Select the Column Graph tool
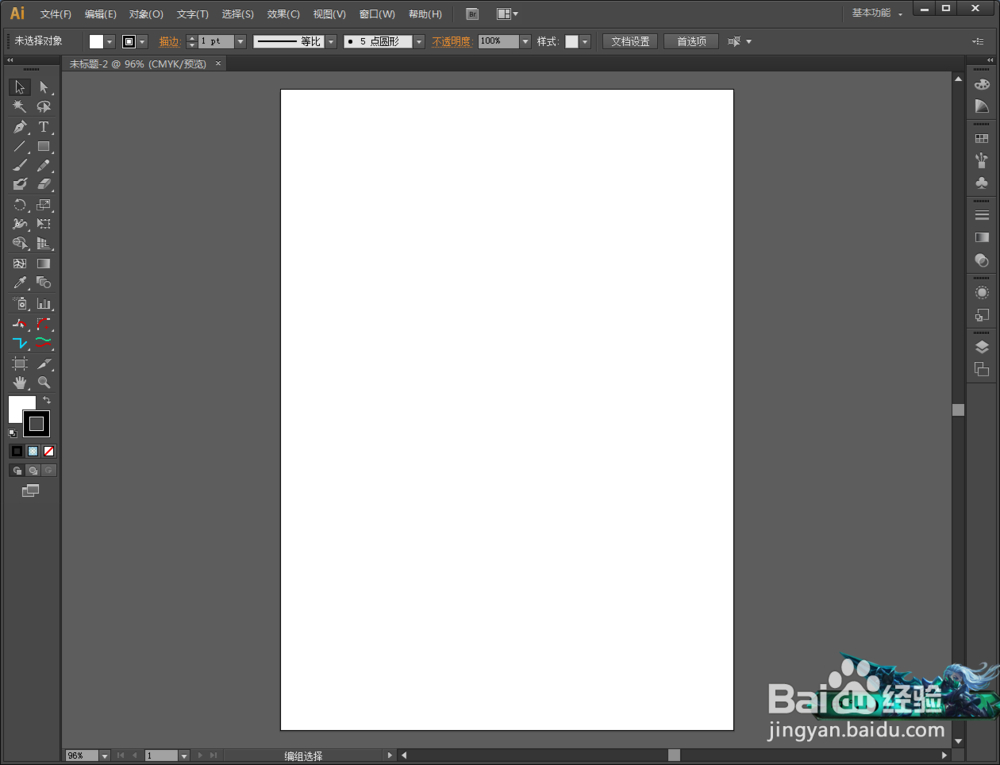The height and width of the screenshot is (765, 1000). pyautogui.click(x=43, y=303)
